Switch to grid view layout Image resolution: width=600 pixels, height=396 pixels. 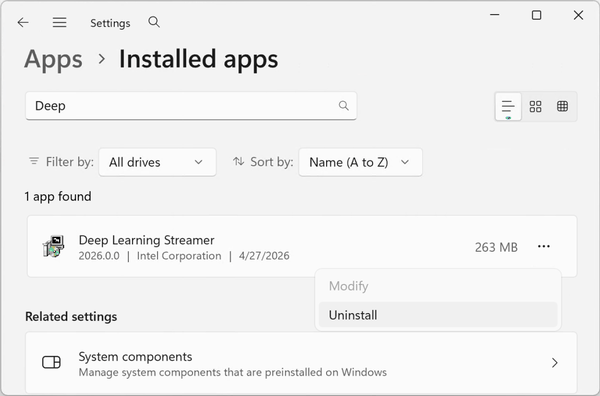(535, 106)
